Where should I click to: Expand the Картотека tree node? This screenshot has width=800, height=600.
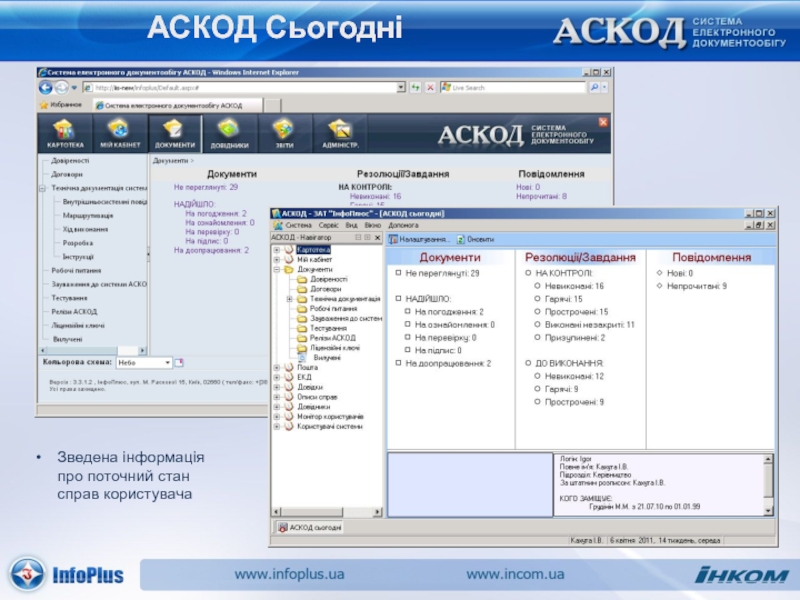[x=277, y=250]
